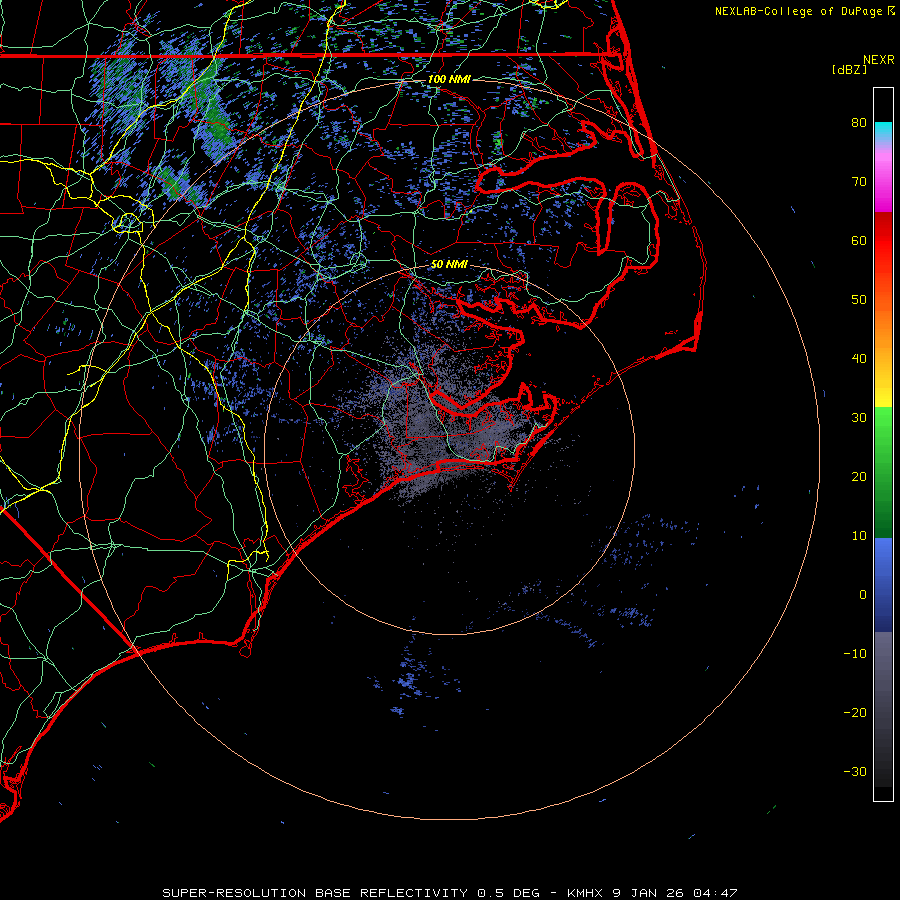This screenshot has height=900, width=900.
Task: Click the 40 dBZ scale value
Action: click(x=859, y=359)
